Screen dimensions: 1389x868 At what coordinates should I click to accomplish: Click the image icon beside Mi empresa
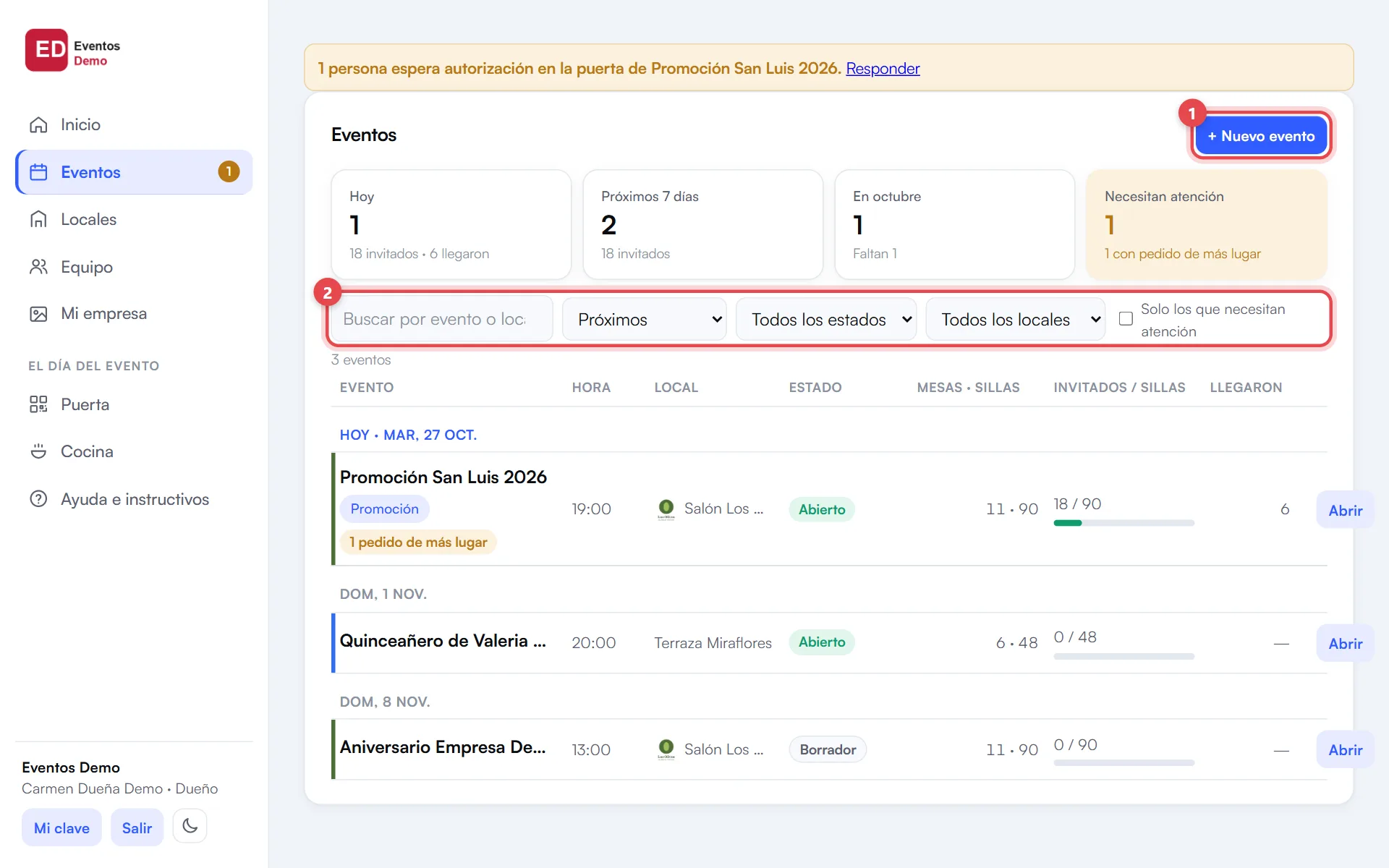(38, 314)
